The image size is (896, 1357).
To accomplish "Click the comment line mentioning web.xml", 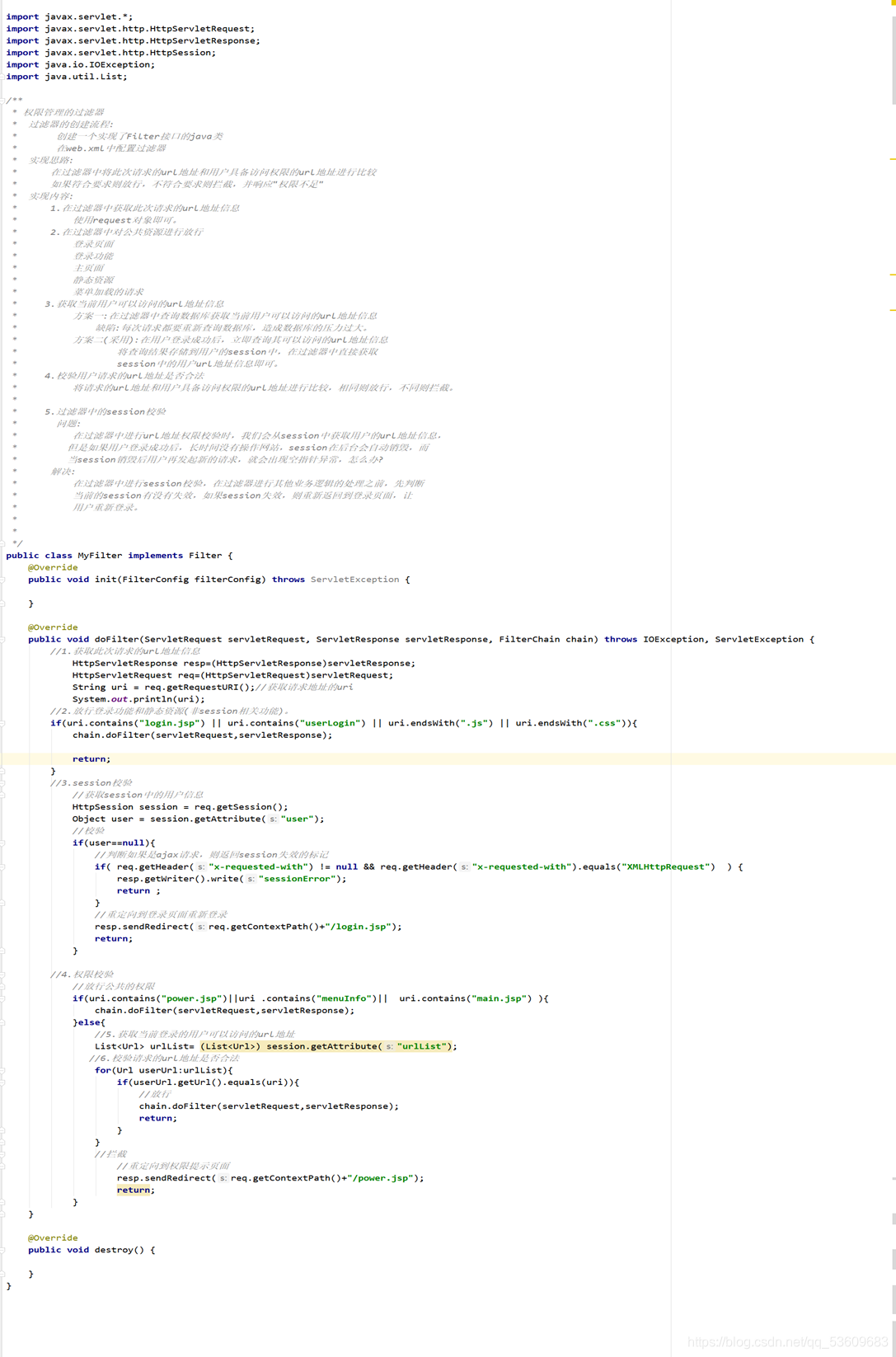I will [x=111, y=148].
